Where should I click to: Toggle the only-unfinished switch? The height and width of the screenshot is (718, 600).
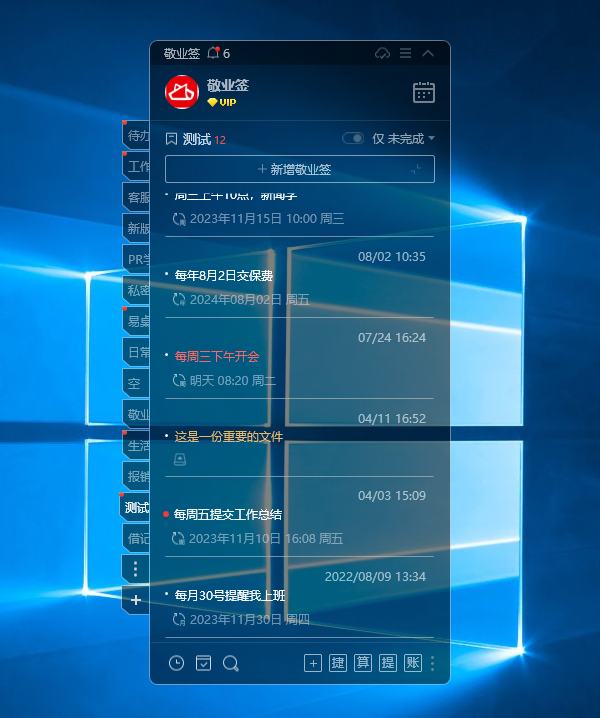click(353, 138)
